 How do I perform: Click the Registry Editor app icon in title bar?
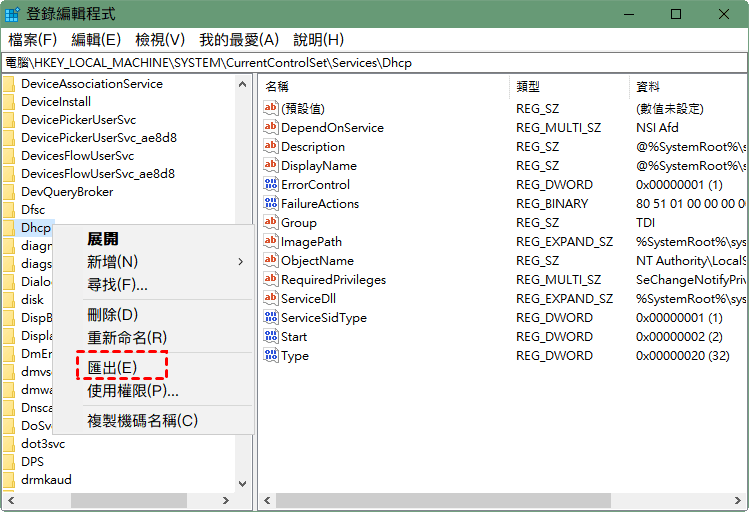point(12,14)
